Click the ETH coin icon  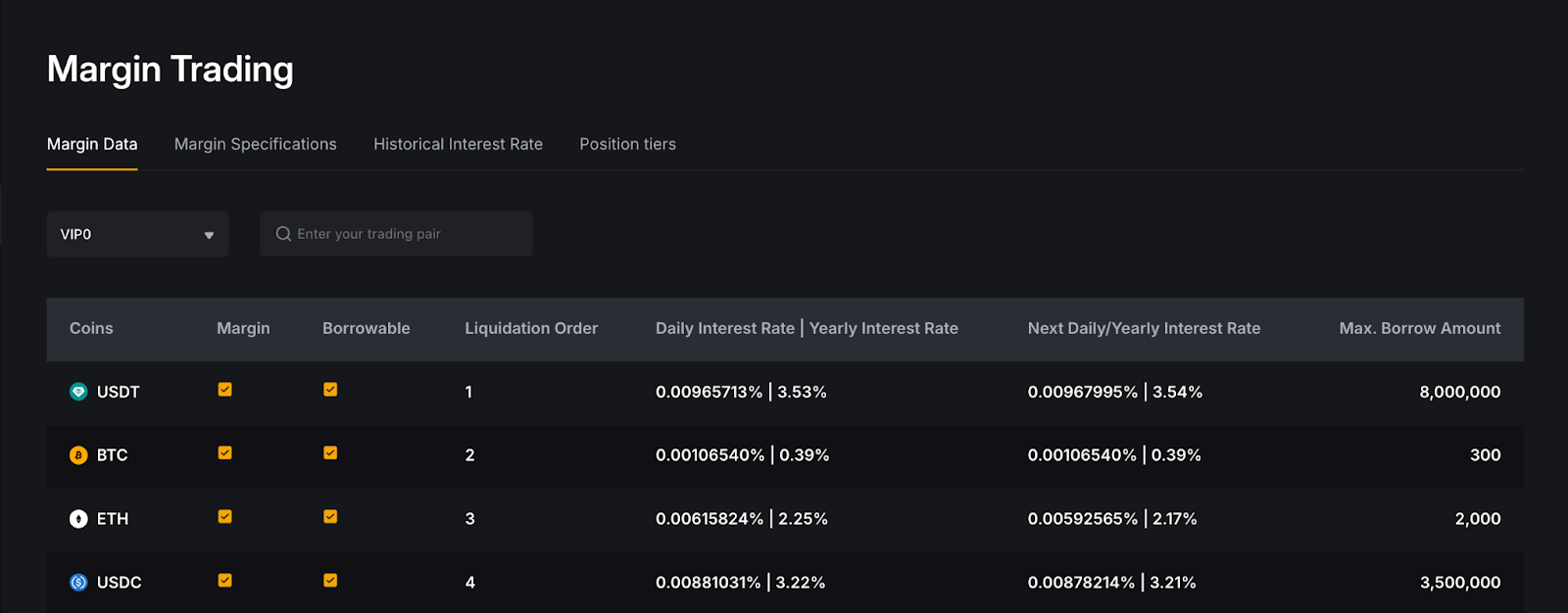(78, 519)
